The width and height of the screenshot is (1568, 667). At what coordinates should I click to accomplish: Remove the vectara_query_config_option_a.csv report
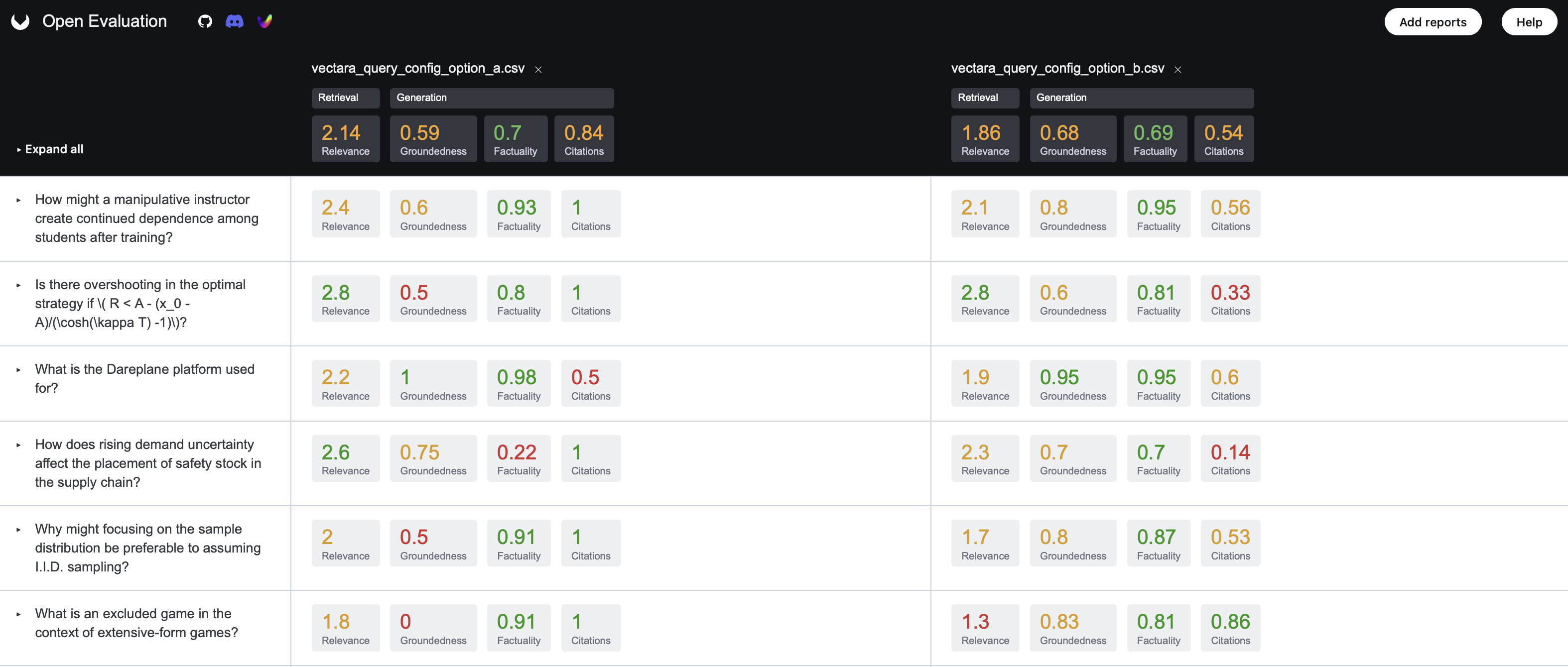[x=538, y=69]
